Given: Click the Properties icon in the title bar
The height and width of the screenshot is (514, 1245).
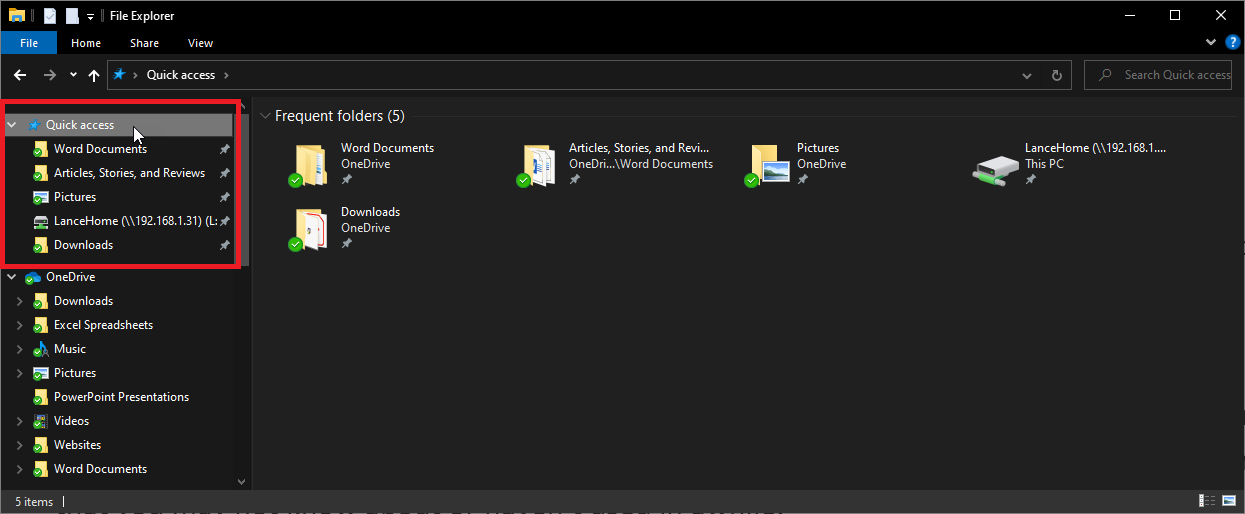Looking at the screenshot, I should (x=49, y=15).
